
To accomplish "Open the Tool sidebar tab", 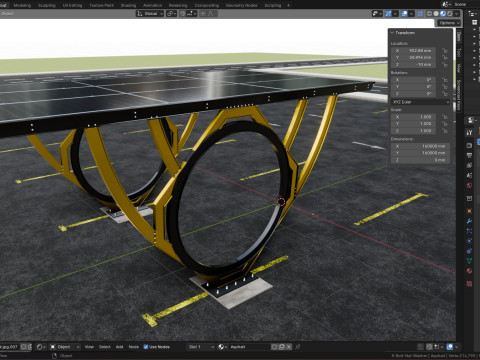I will 459,52.
